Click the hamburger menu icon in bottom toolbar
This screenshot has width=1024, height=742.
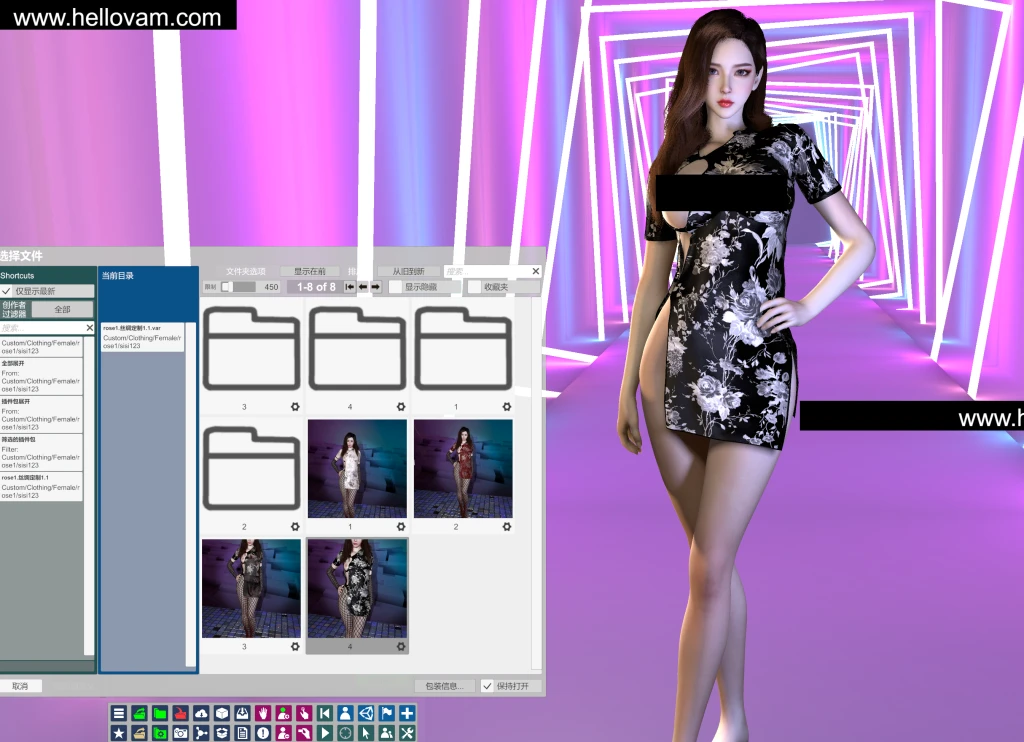(x=119, y=714)
